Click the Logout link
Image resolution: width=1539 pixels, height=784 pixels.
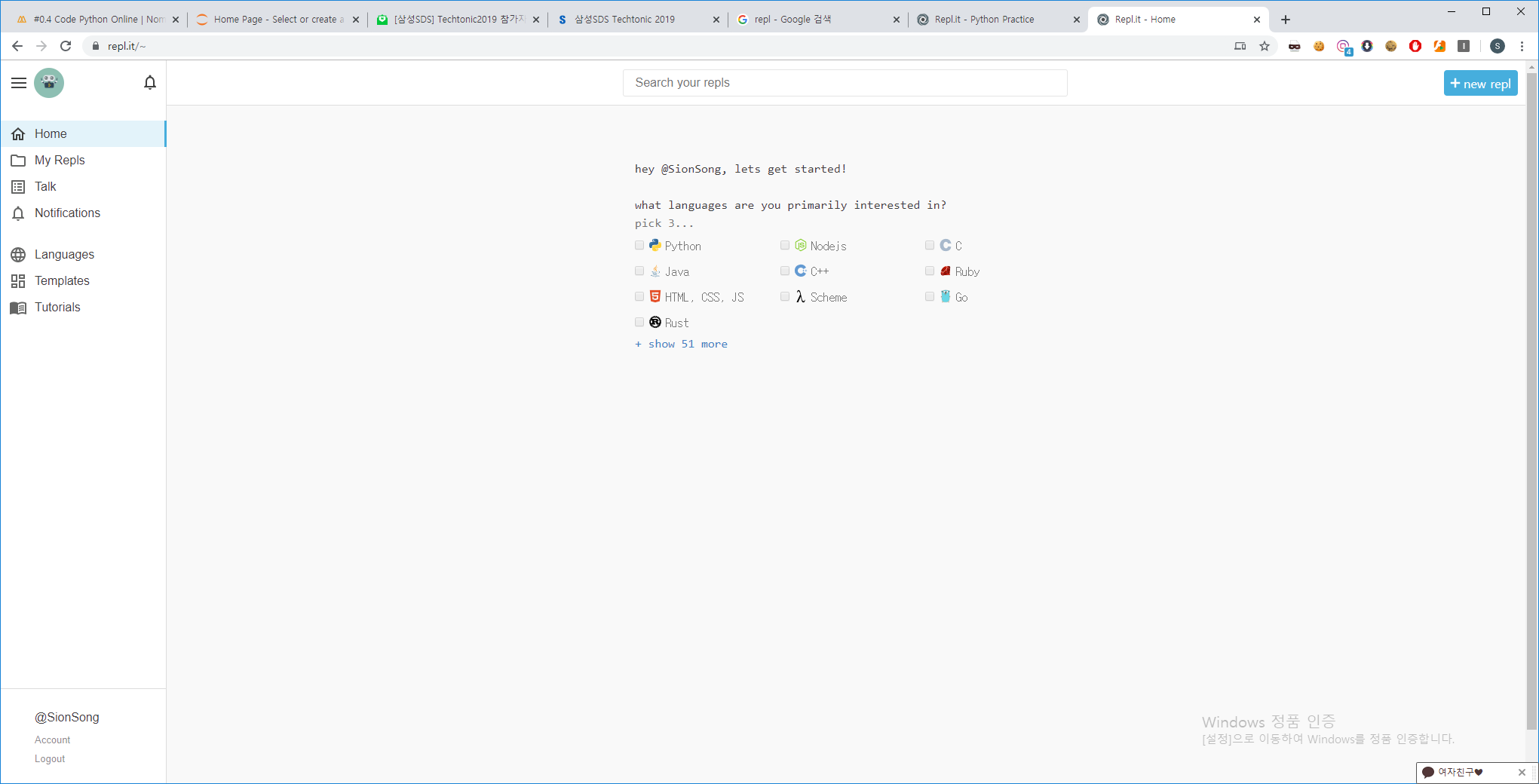(x=50, y=759)
